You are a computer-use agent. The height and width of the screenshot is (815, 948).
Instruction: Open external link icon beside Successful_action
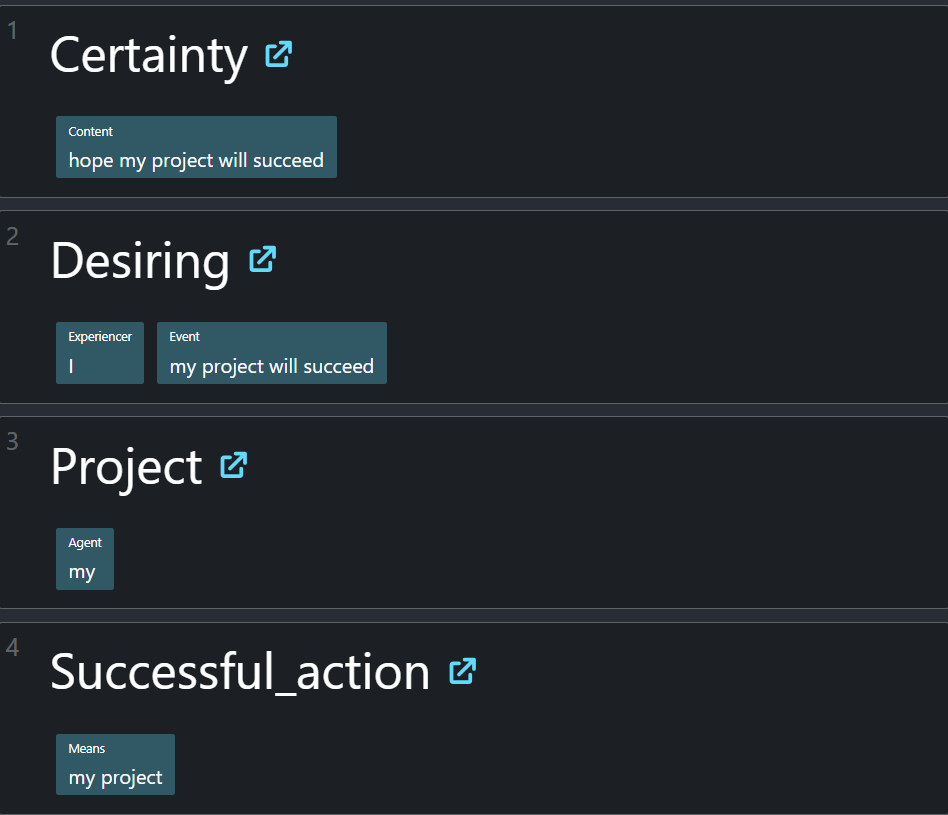(463, 671)
